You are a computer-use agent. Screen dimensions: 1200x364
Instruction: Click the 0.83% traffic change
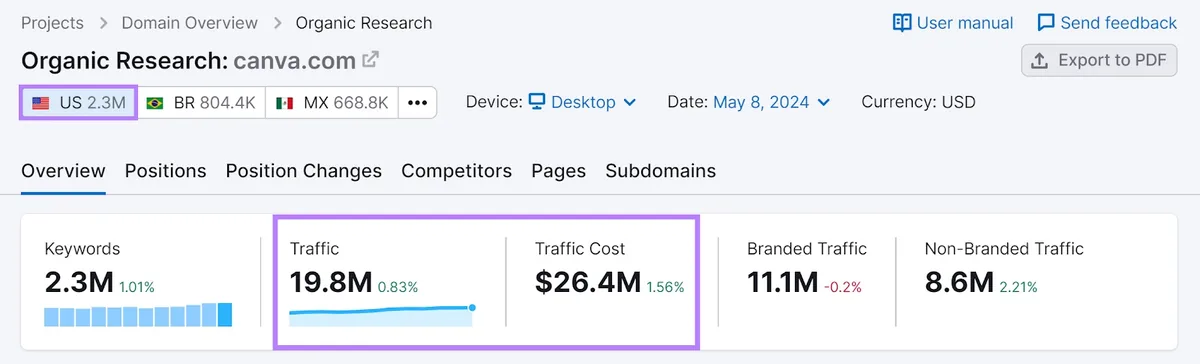pyautogui.click(x=399, y=287)
